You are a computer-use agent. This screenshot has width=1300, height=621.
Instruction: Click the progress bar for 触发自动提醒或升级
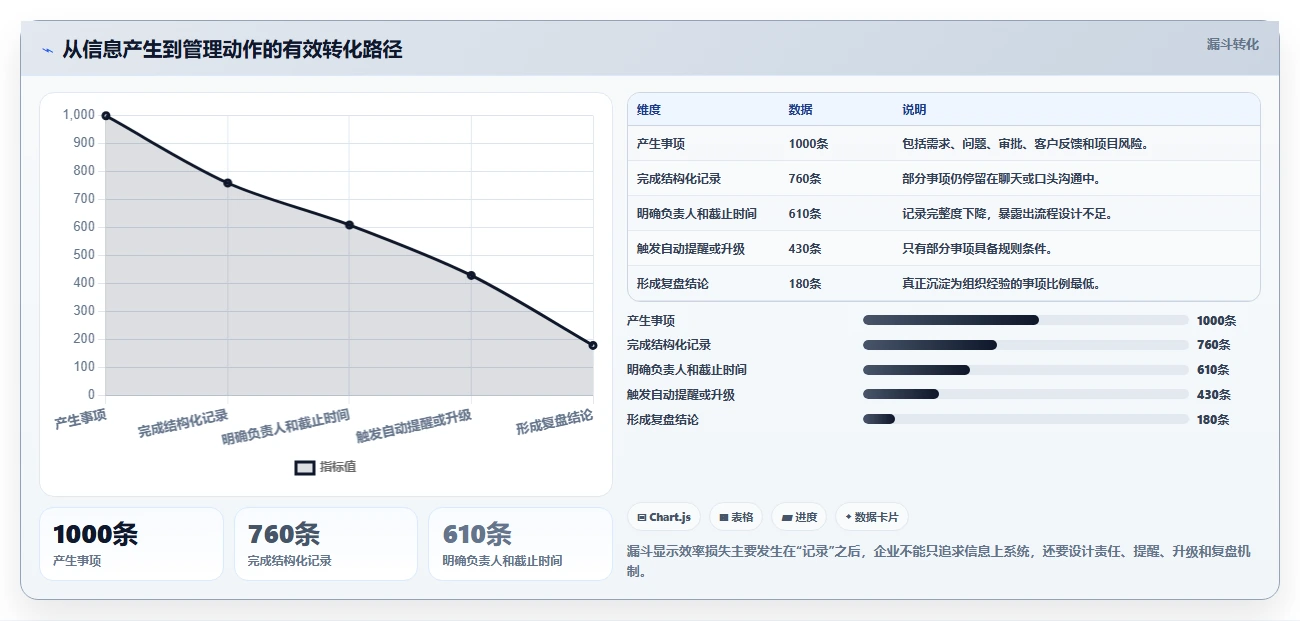1026,394
